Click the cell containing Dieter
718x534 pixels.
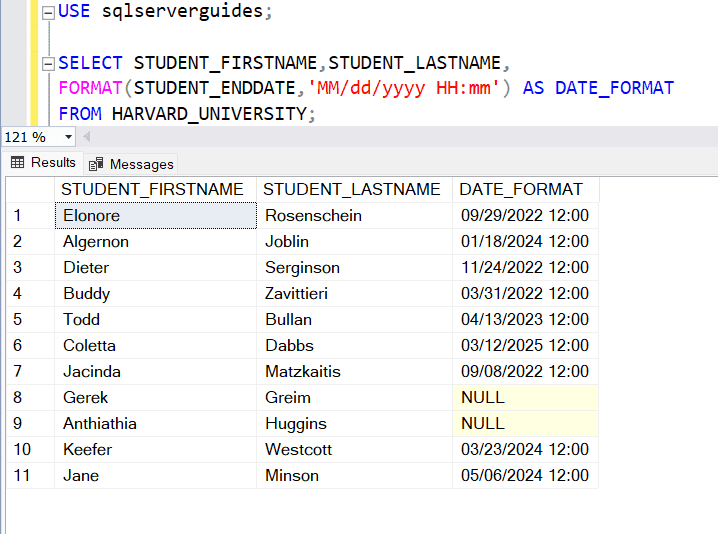tap(155, 267)
